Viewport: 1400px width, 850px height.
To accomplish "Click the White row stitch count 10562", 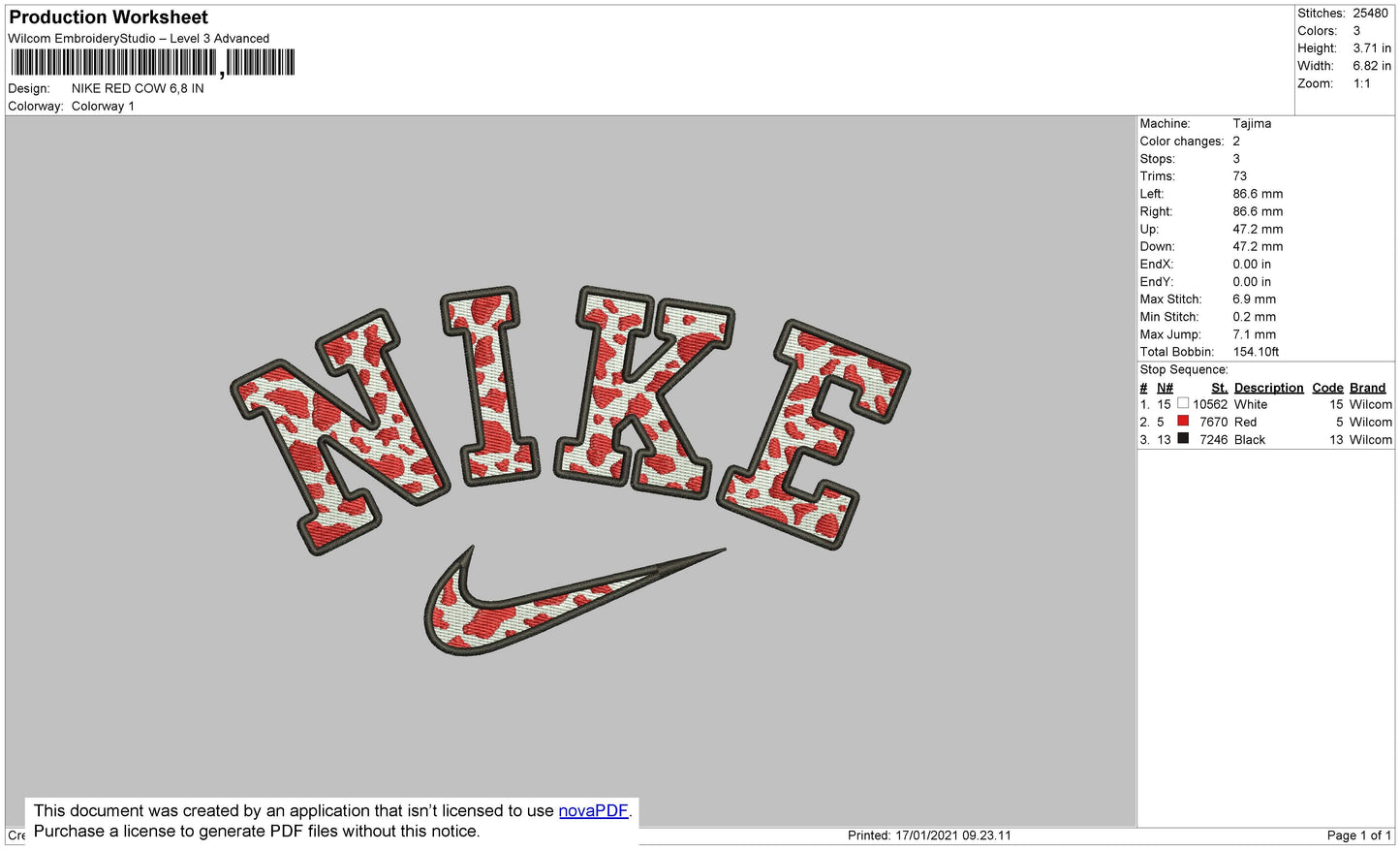I will point(1210,404).
